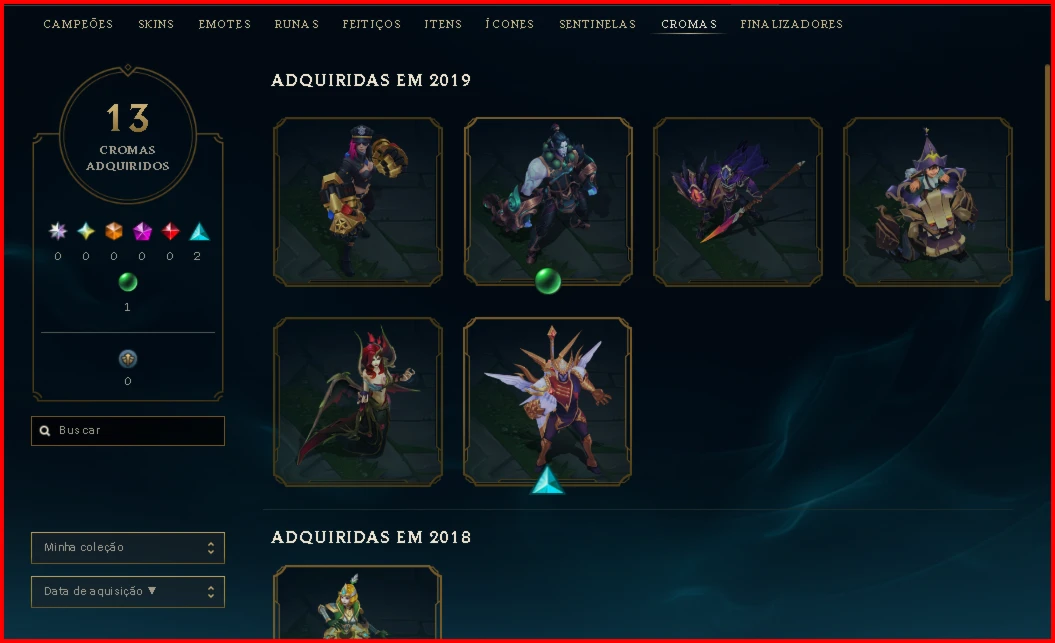Click the vertical scrollbar on the right
Screen dimensions: 1055x643
1047,182
